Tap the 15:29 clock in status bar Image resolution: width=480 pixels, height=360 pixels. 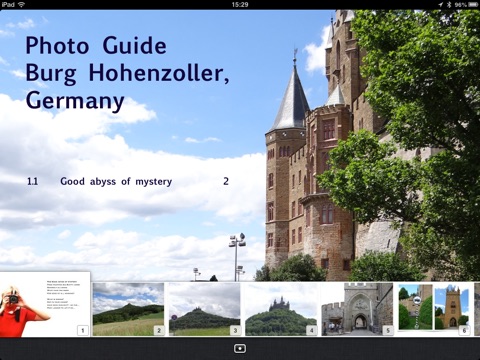click(240, 4)
